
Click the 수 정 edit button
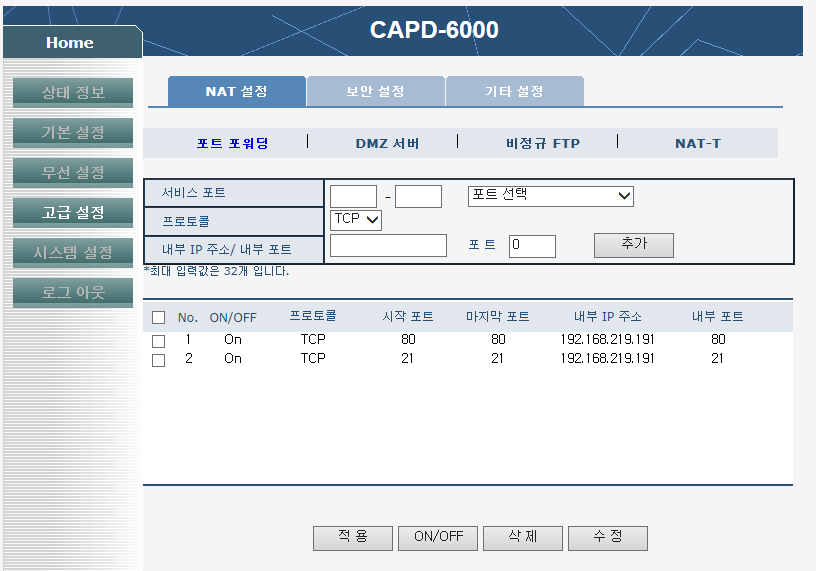click(608, 538)
